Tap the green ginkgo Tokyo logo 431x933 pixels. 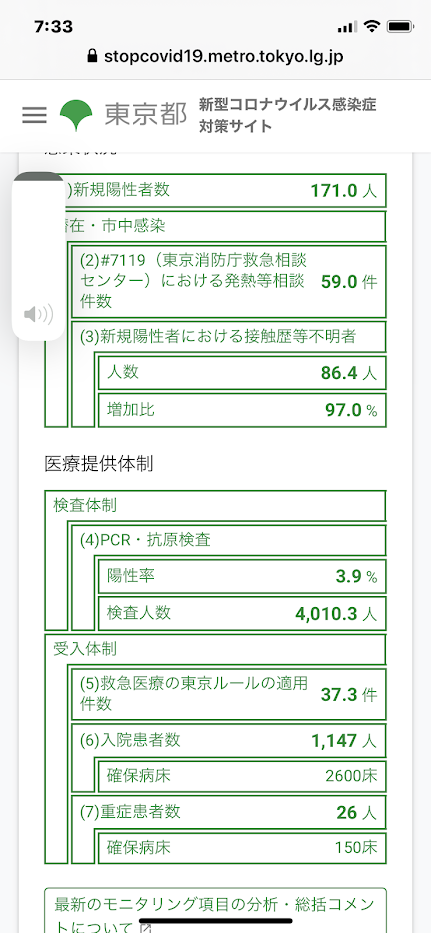[x=76, y=114]
